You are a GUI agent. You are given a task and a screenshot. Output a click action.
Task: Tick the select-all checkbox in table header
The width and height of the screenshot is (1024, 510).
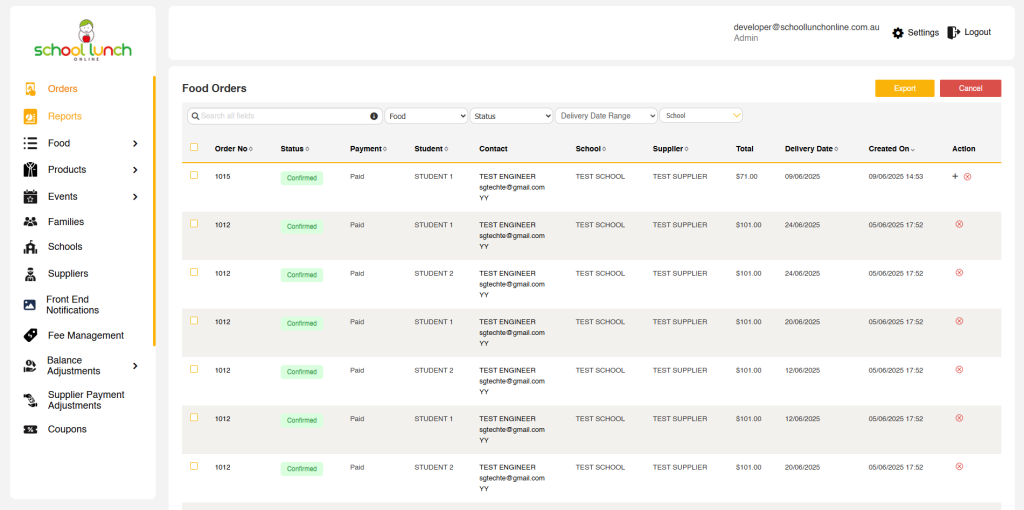[x=194, y=147]
